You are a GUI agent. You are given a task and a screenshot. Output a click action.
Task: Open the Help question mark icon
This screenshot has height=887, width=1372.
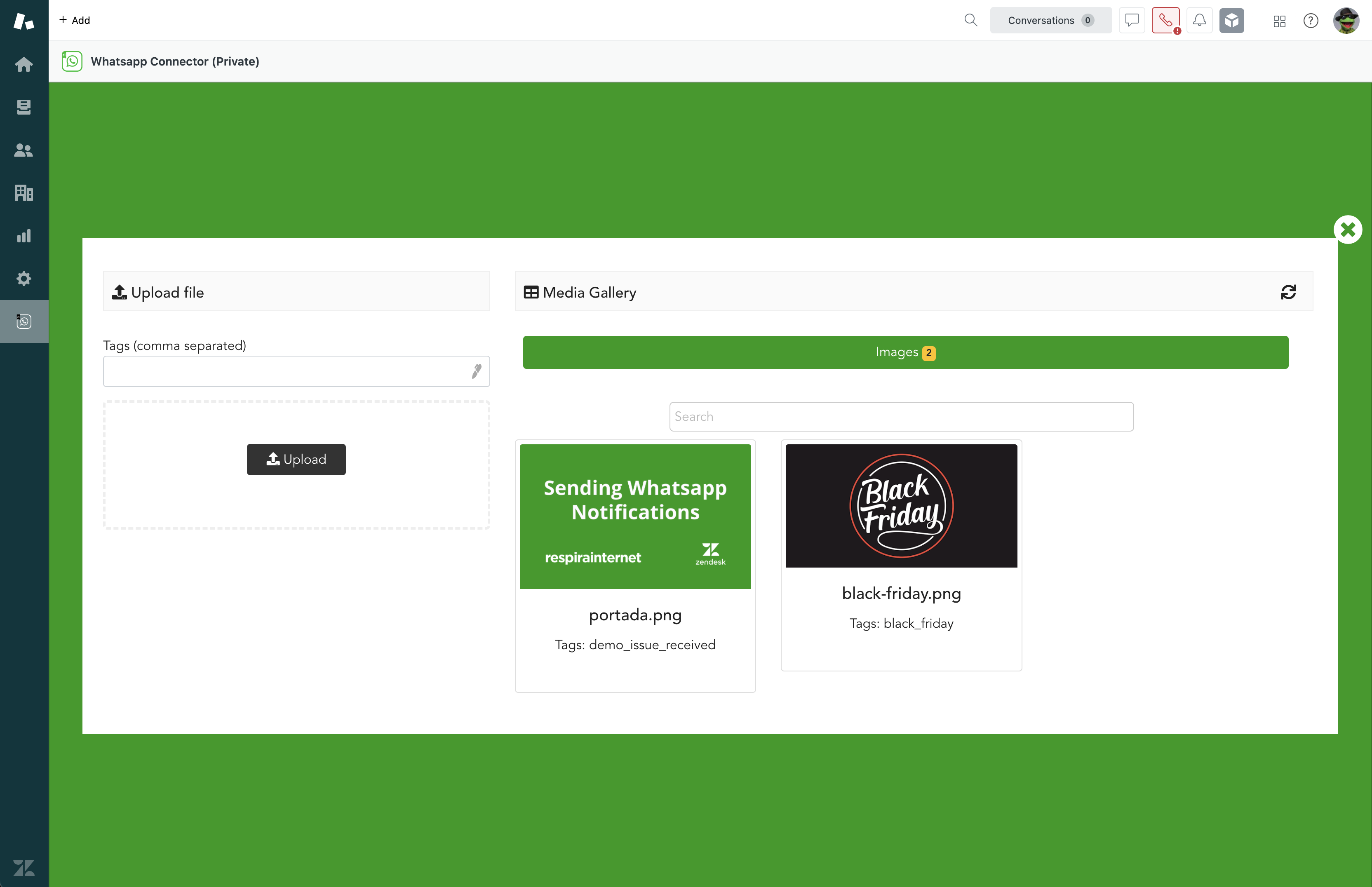coord(1311,21)
